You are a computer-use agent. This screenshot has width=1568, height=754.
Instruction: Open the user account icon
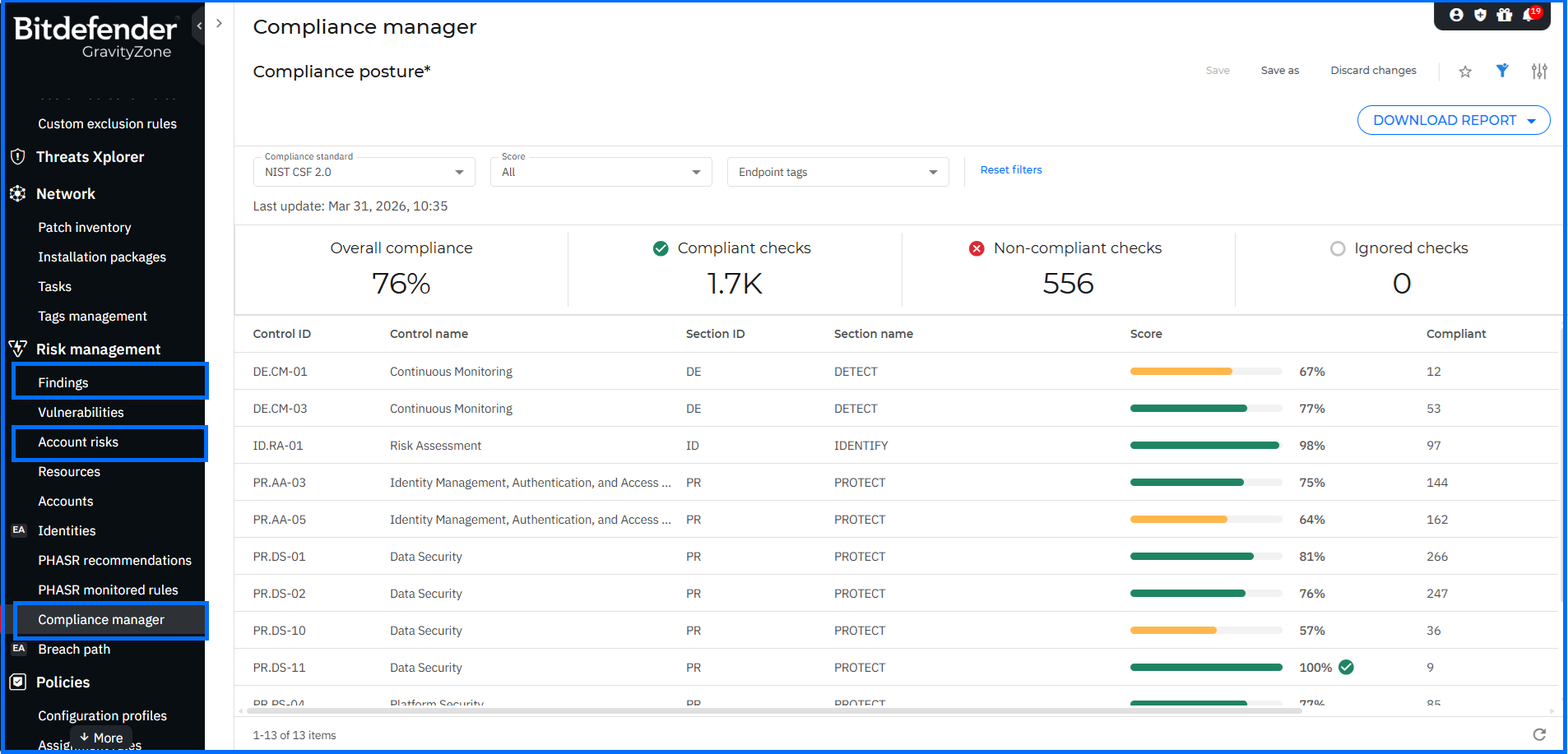(x=1456, y=15)
